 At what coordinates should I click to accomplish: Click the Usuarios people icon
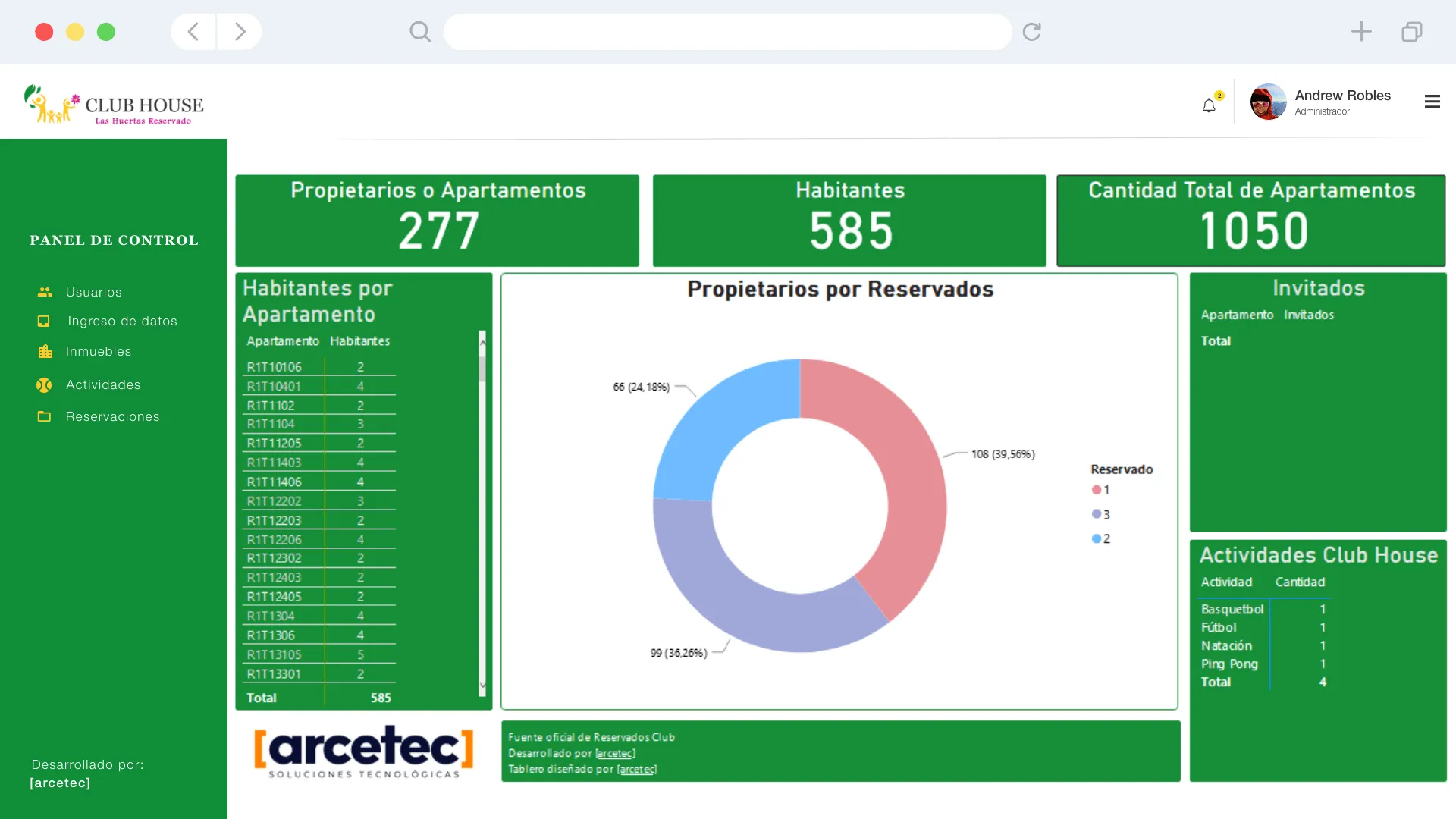(x=45, y=292)
